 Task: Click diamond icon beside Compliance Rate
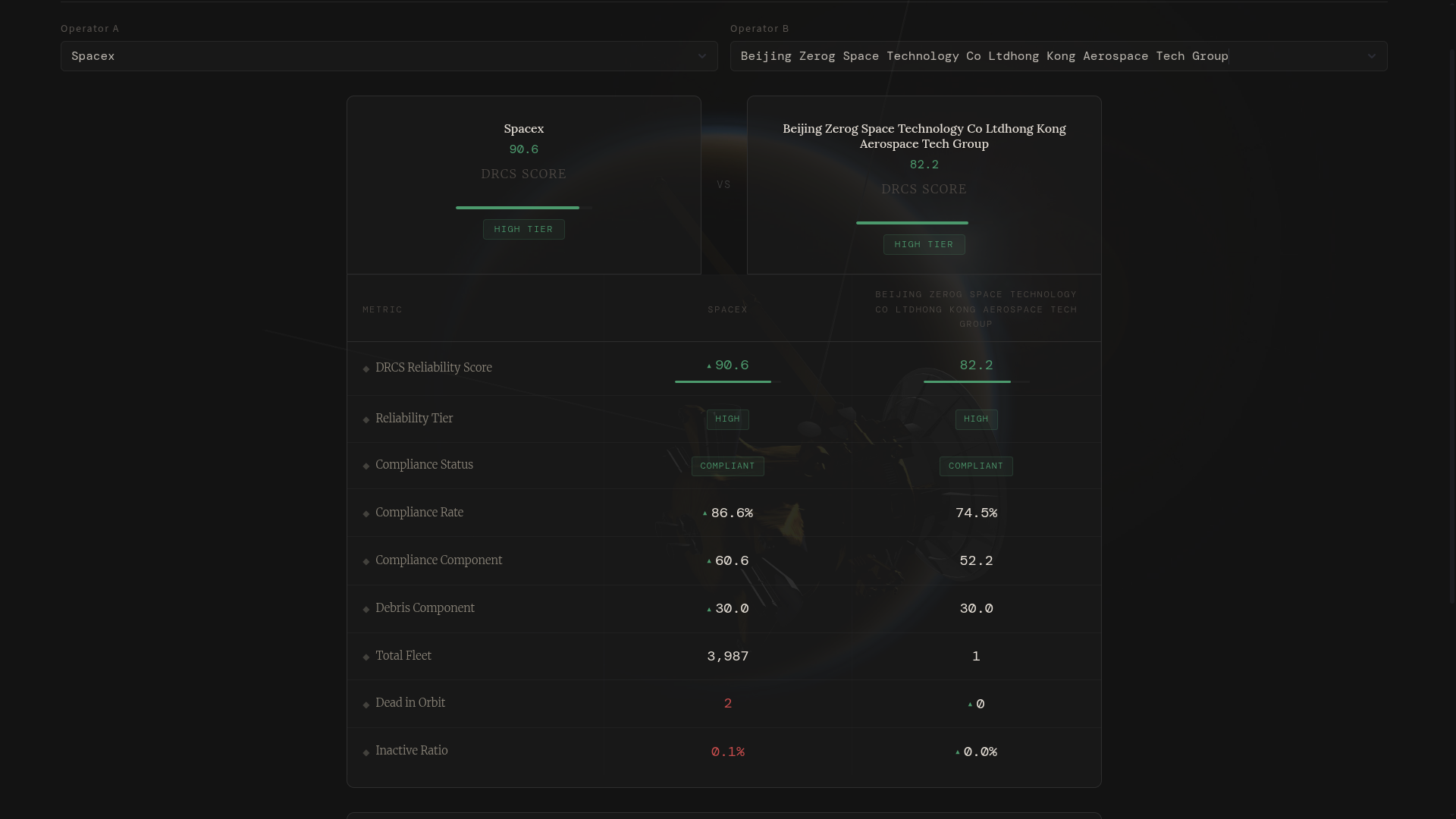(366, 513)
